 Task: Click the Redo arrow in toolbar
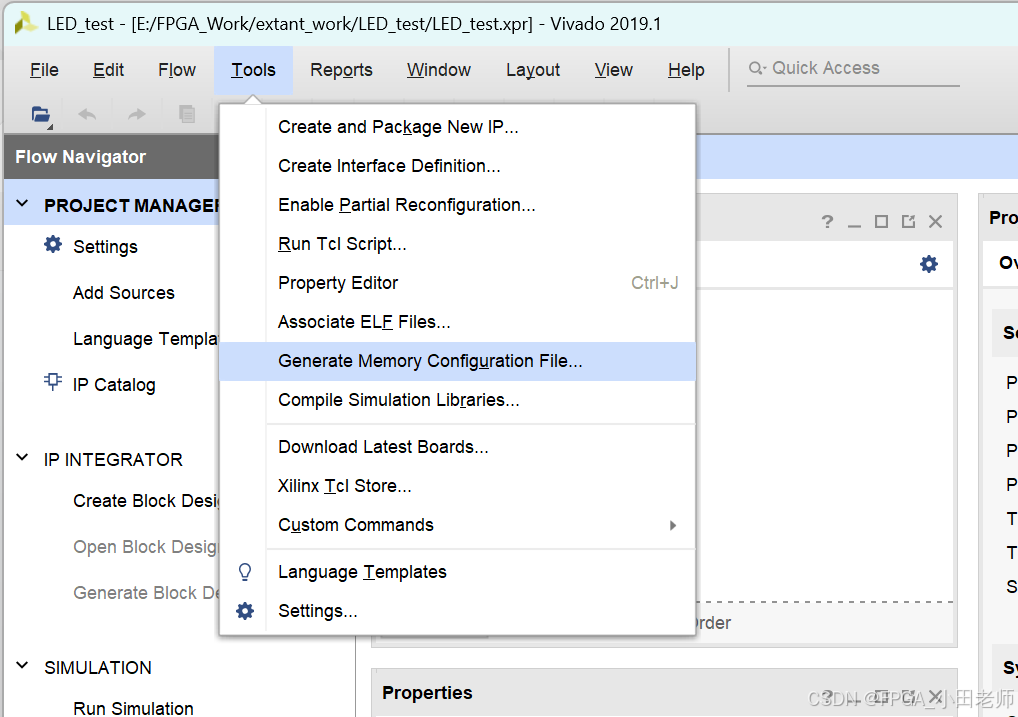(x=136, y=115)
